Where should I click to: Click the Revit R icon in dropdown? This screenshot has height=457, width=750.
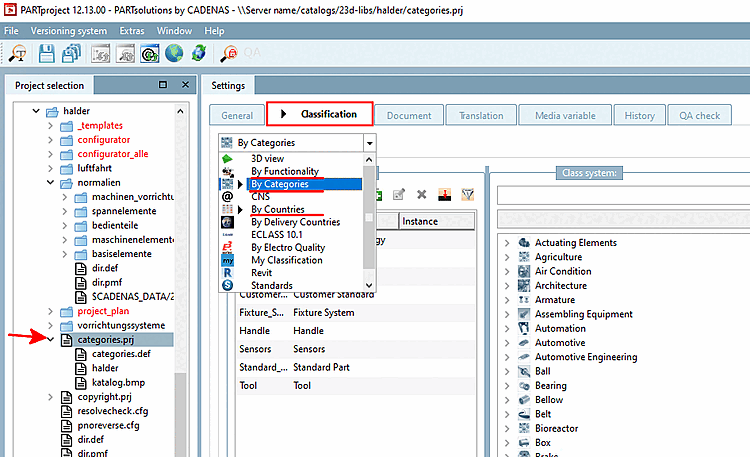pyautogui.click(x=228, y=273)
